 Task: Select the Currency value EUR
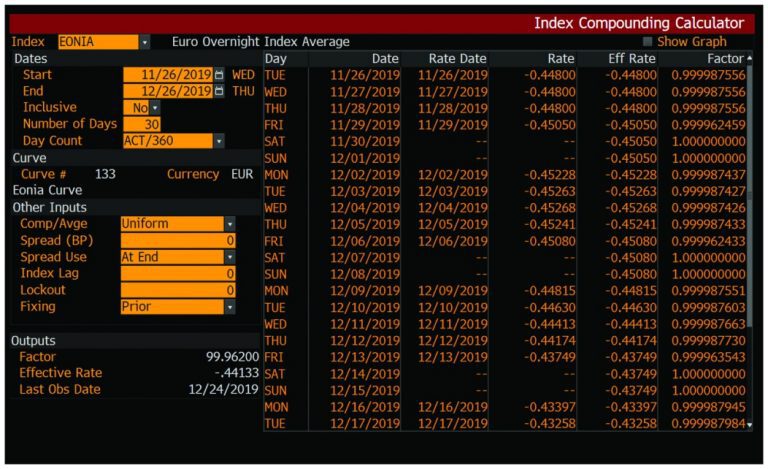[242, 175]
